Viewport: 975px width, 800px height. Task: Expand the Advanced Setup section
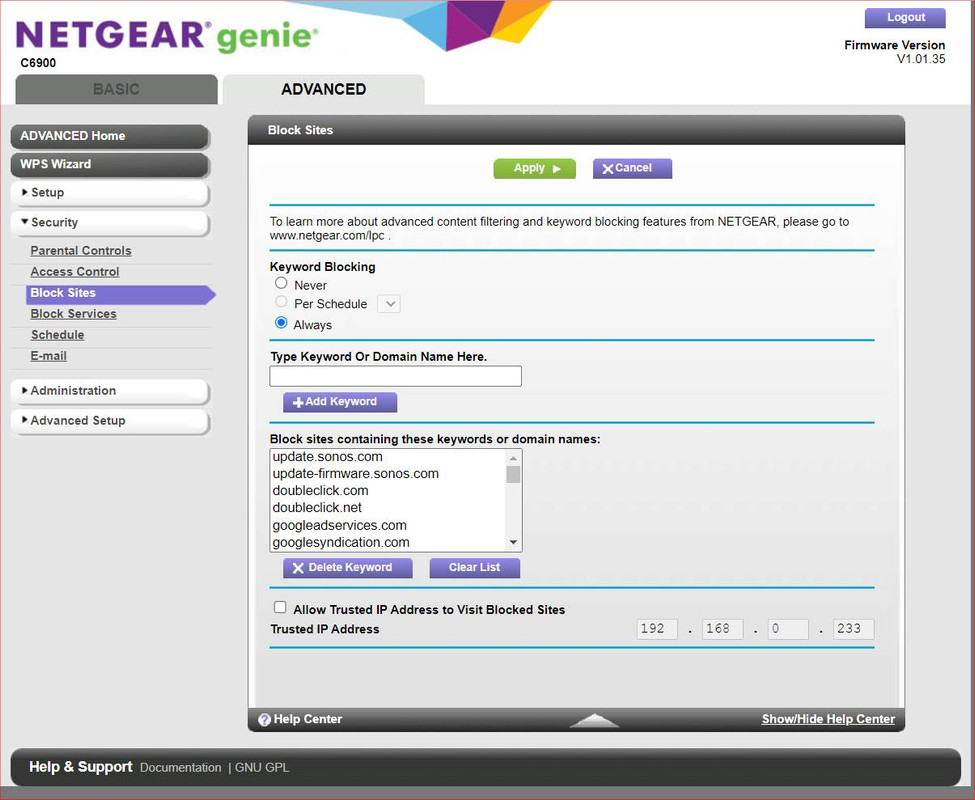click(x=109, y=421)
